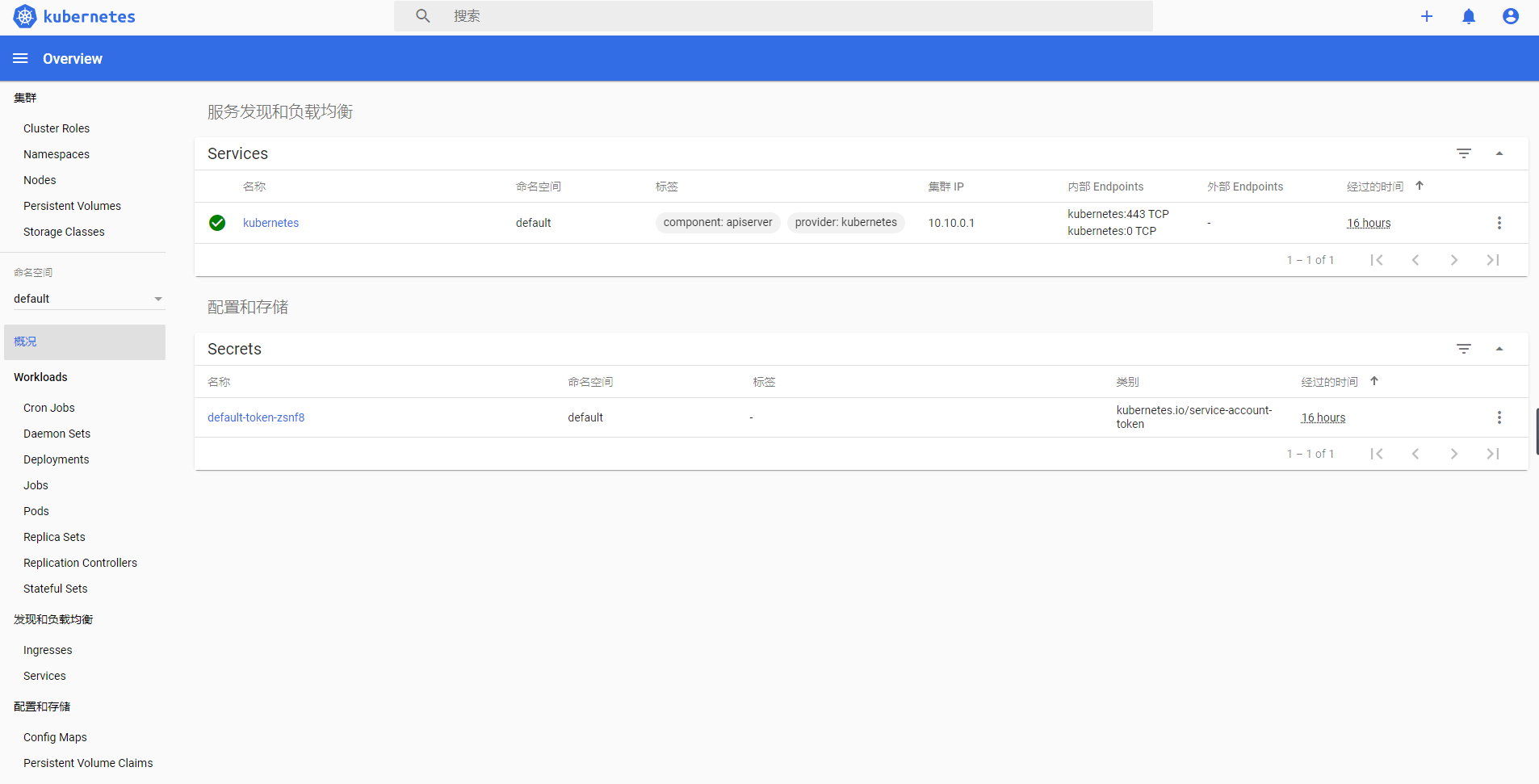Click the plus create resource icon
1539x784 pixels.
click(1427, 16)
